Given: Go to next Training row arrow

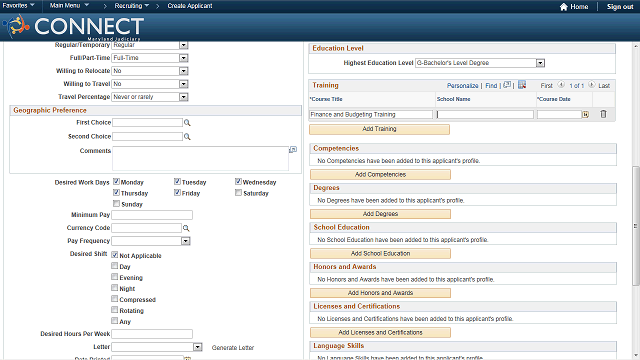Looking at the screenshot, I should coord(591,85).
